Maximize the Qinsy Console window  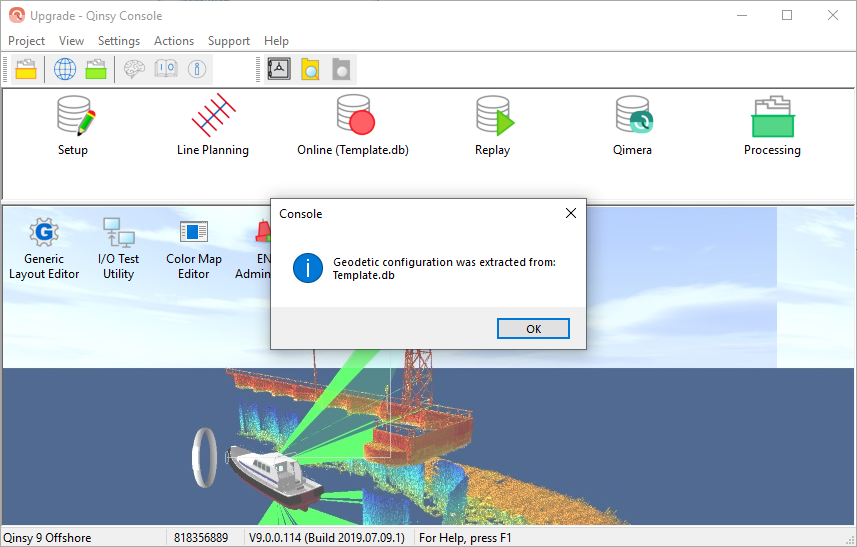pyautogui.click(x=787, y=15)
